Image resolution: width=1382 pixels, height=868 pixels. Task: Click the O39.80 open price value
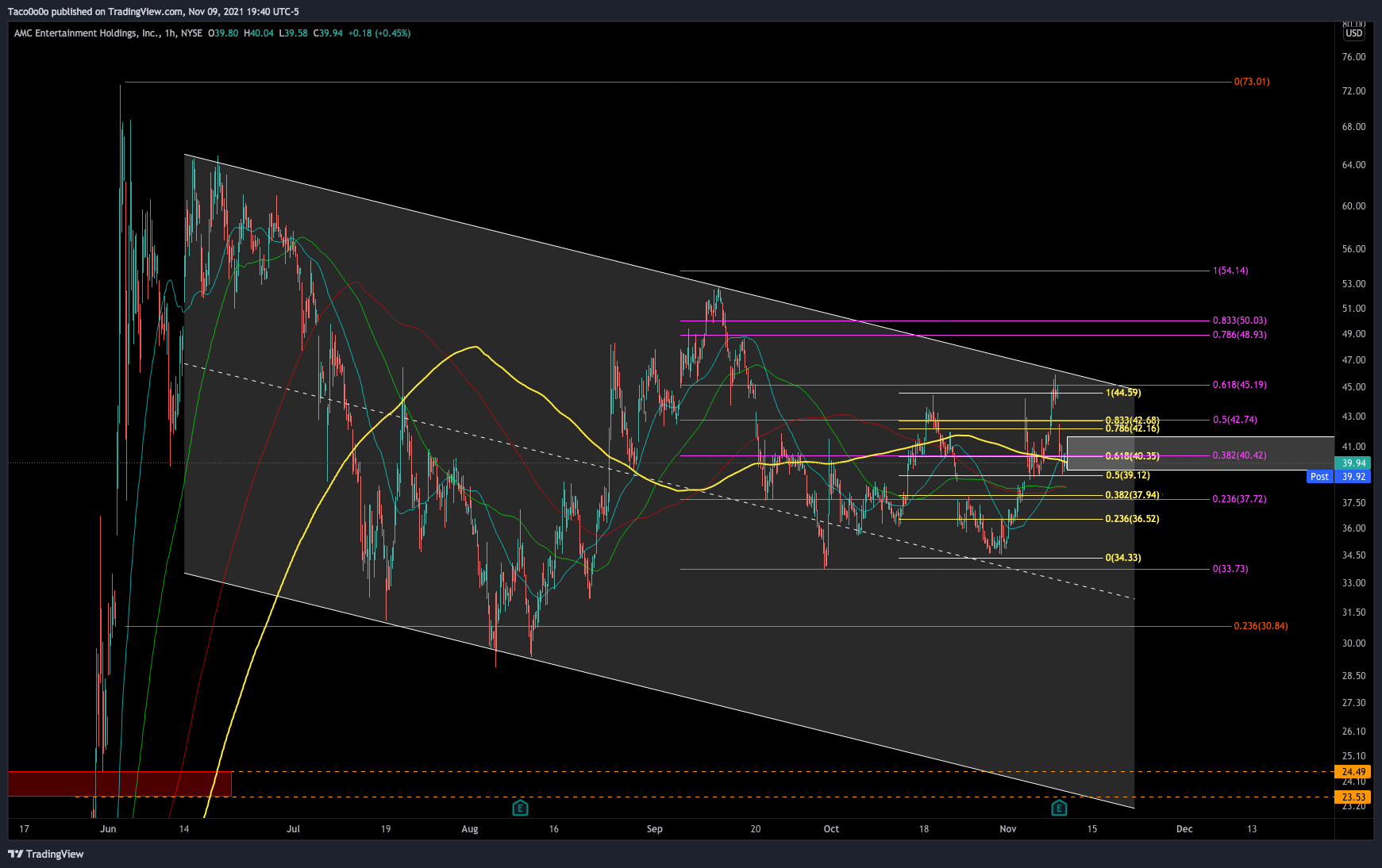click(223, 33)
